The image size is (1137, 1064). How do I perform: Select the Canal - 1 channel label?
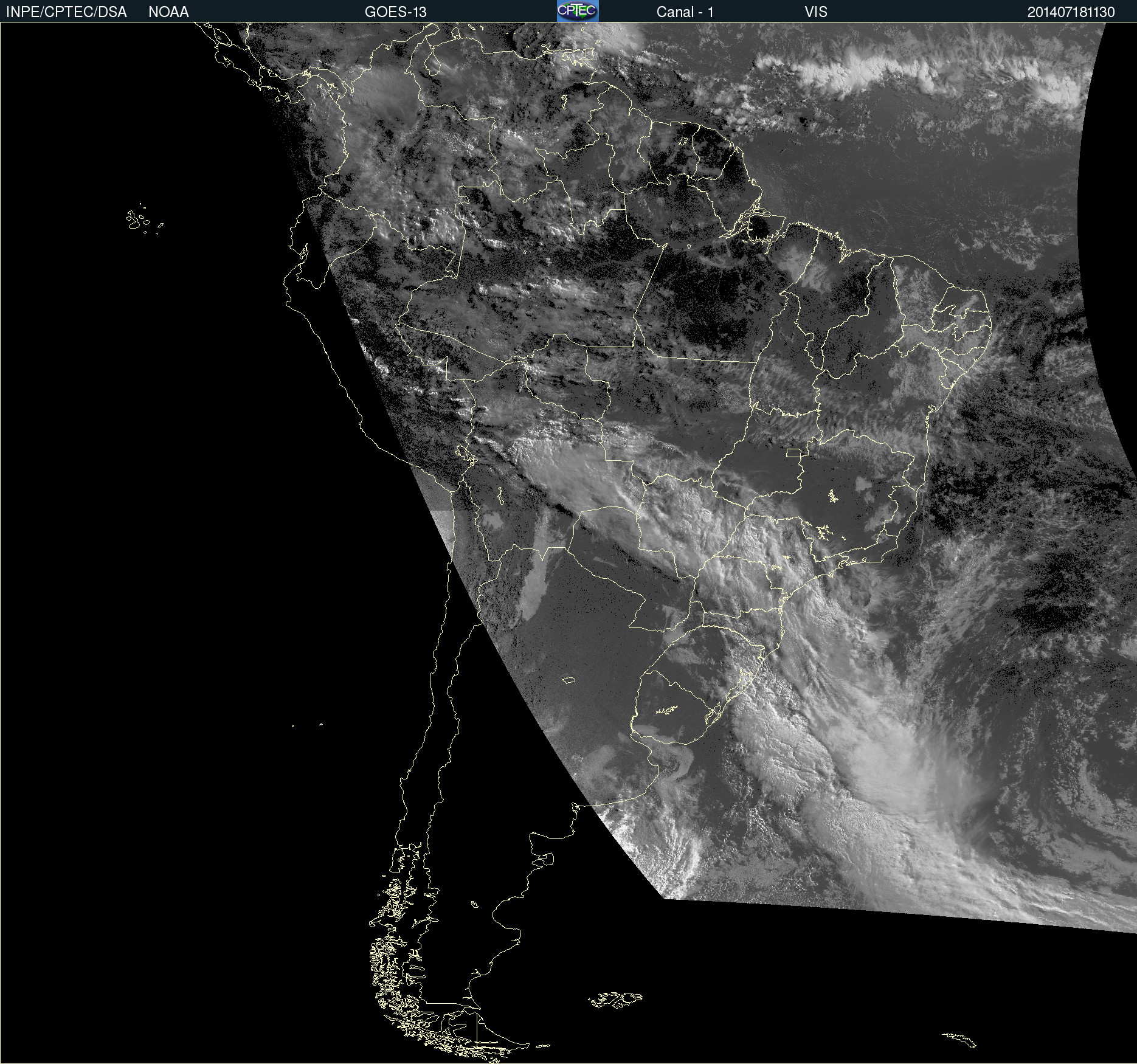tap(685, 12)
